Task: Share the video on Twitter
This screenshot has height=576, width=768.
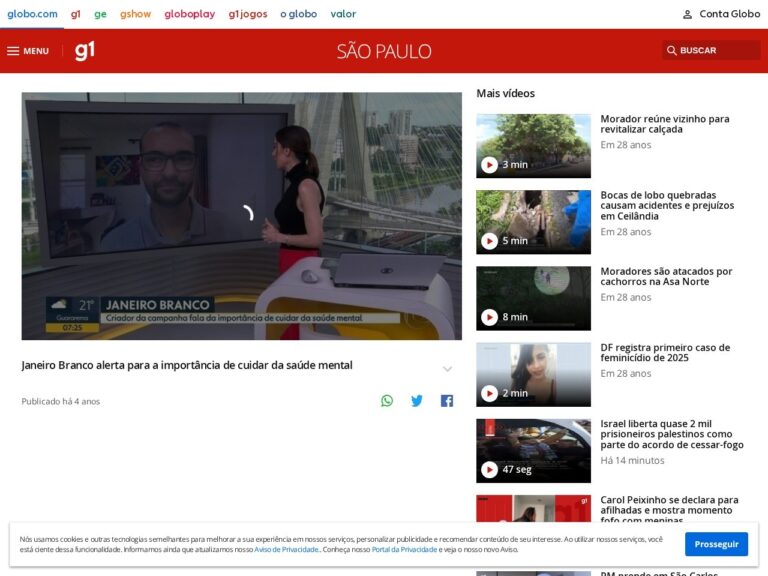Action: click(417, 401)
